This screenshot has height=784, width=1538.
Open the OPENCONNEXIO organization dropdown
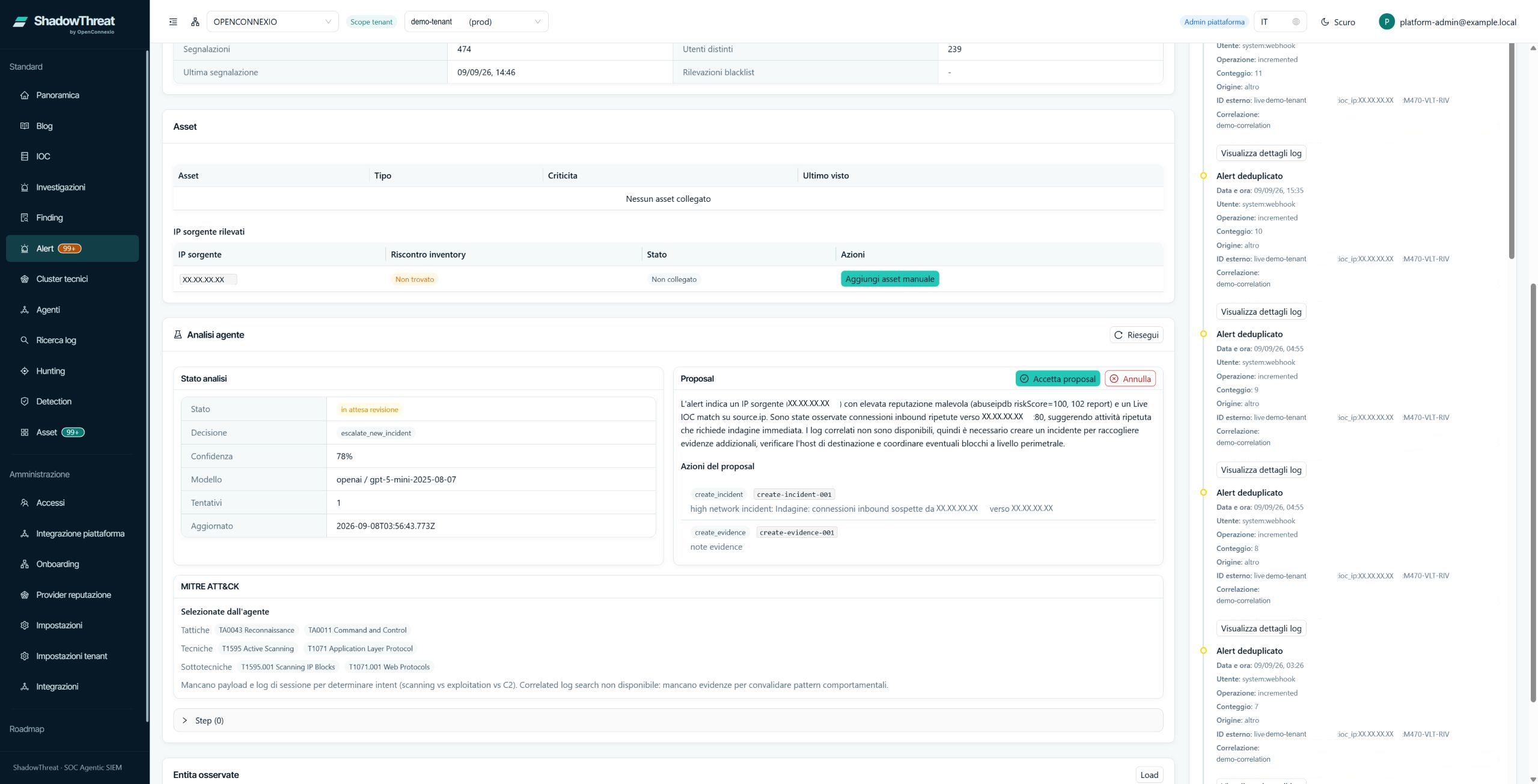(x=272, y=22)
